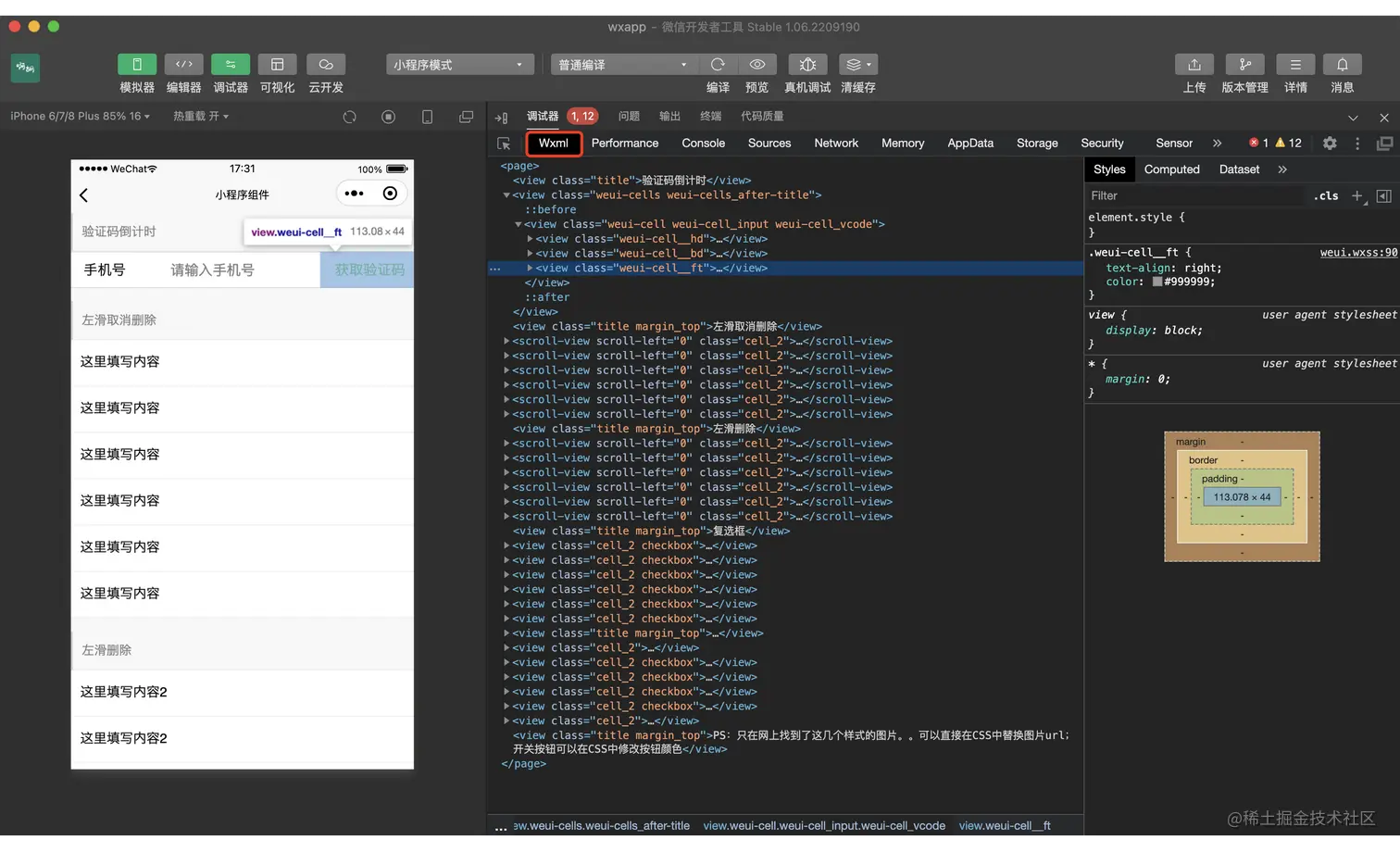Screen dimensions: 1400x852
Task: Open devtools three-dot options menu
Action: [1357, 143]
